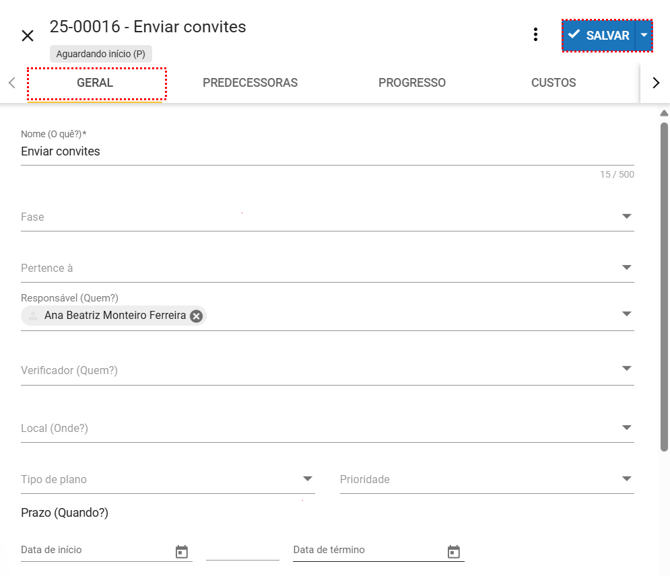Close the task form with X icon

(x=28, y=36)
